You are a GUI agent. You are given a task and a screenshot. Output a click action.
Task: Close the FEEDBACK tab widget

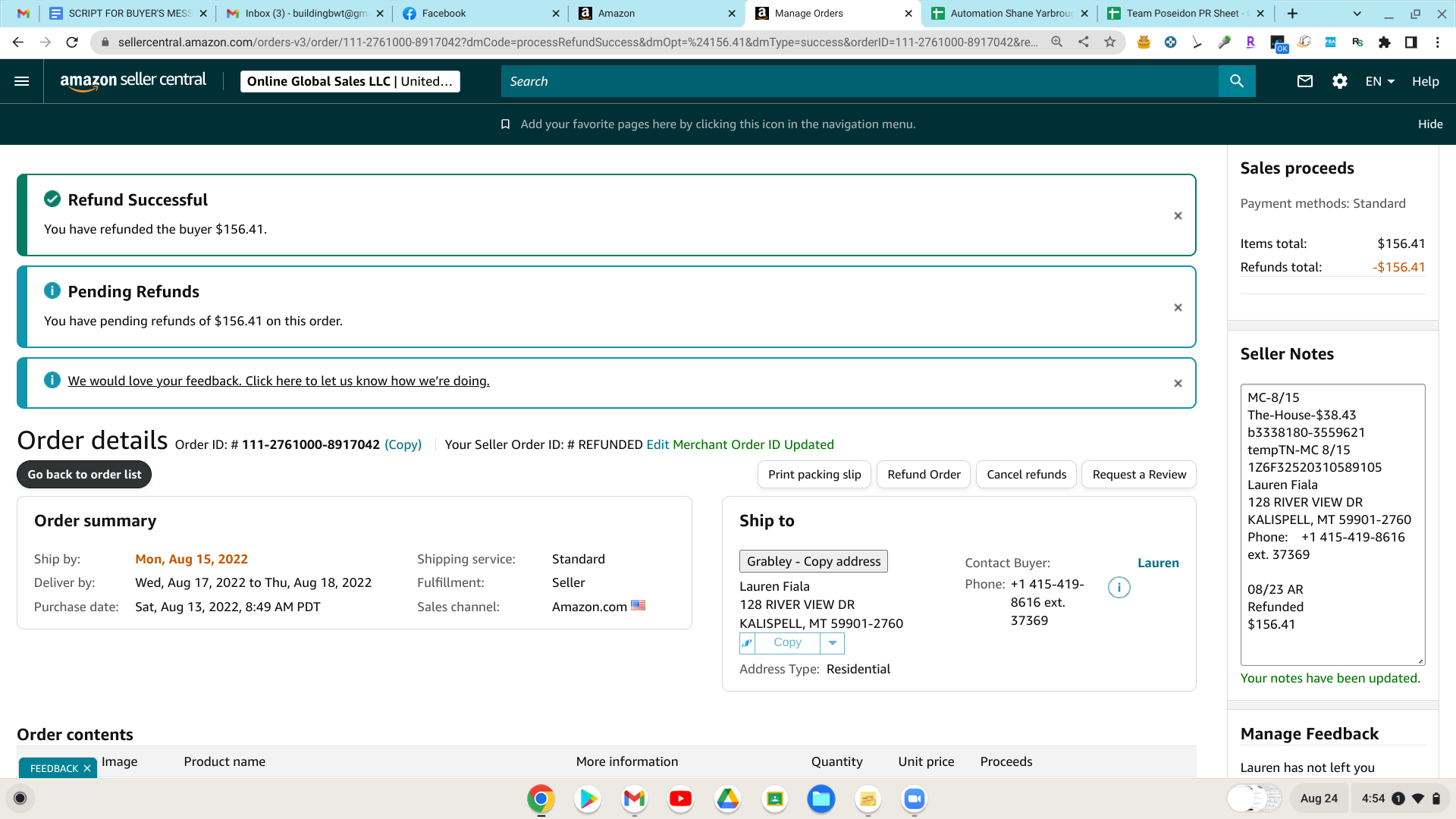point(87,768)
